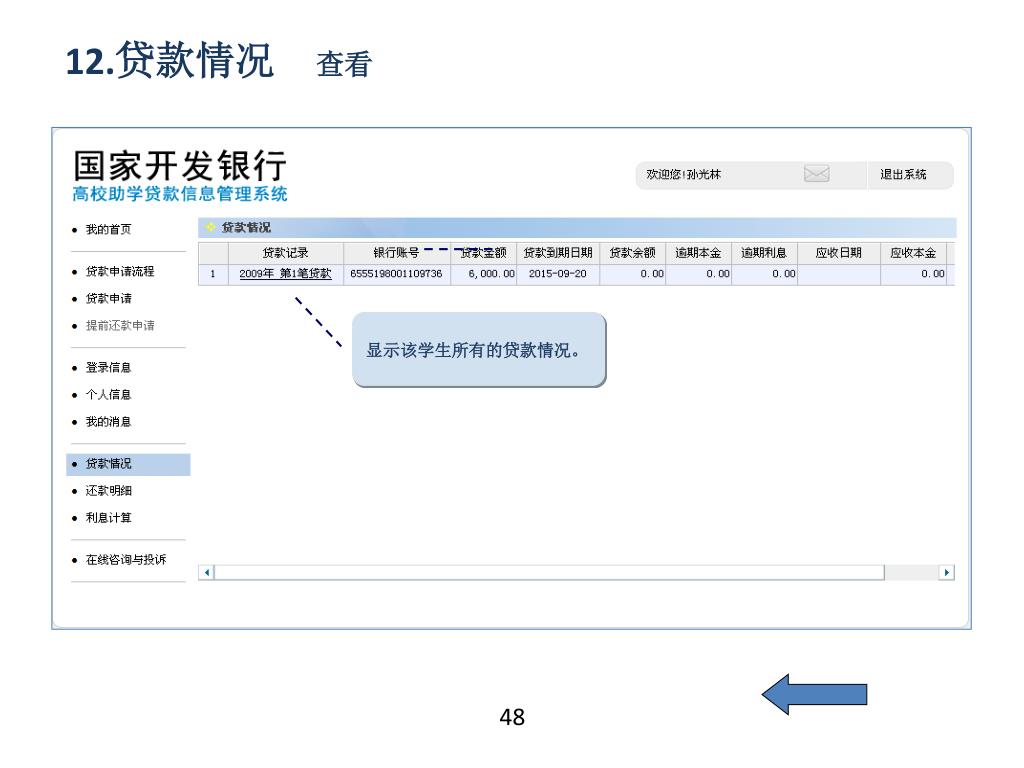
Task: Open 提前还款申请 menu item
Action: coord(120,325)
